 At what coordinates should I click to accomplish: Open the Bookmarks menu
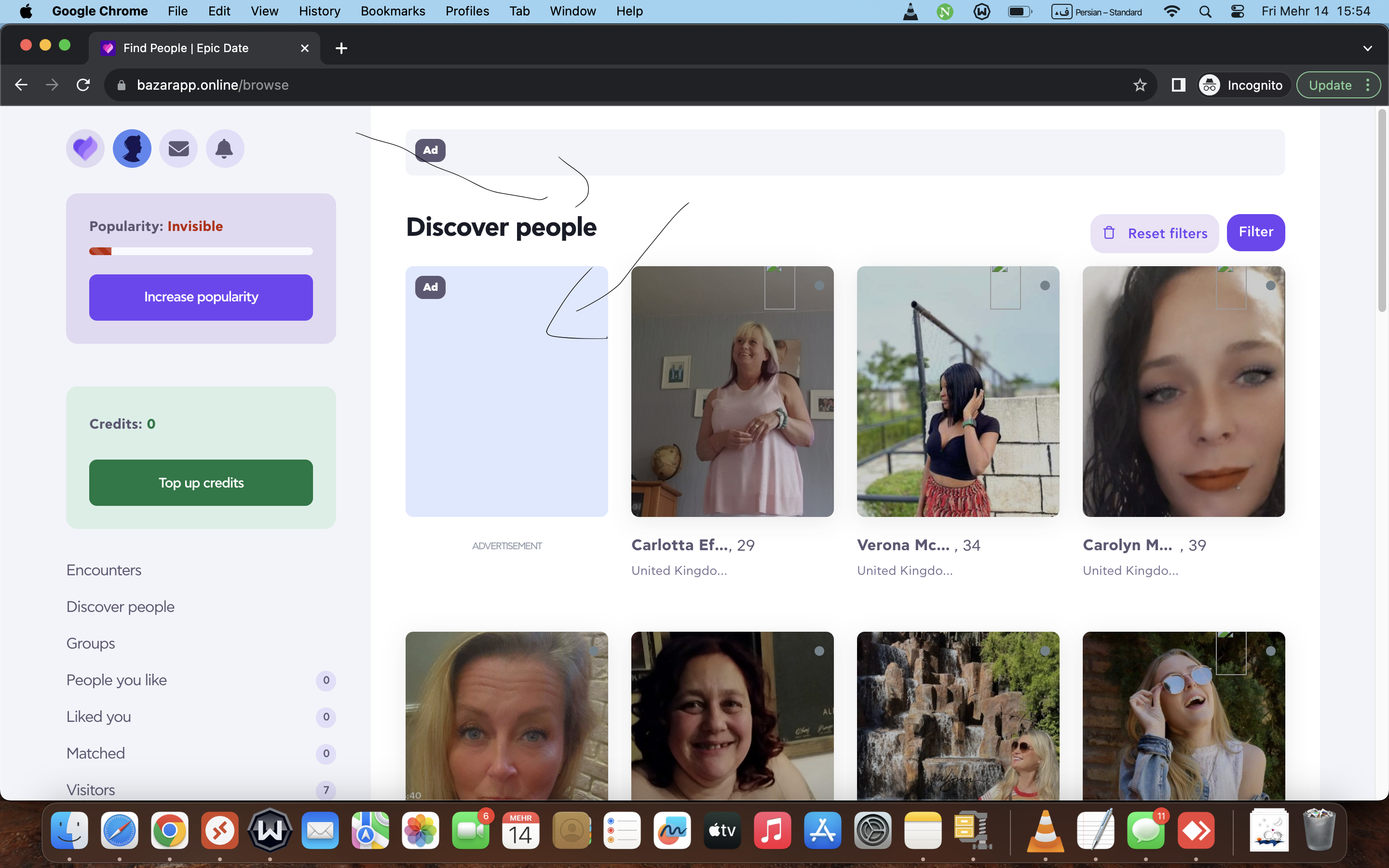coord(393,12)
